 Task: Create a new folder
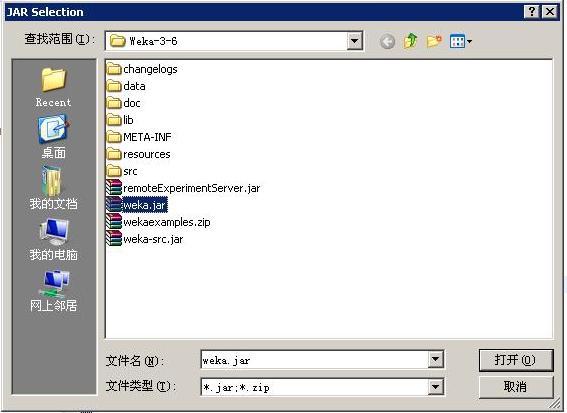(x=434, y=41)
